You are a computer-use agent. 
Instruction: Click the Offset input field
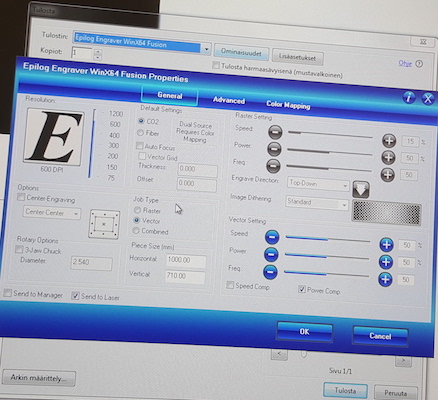click(196, 184)
